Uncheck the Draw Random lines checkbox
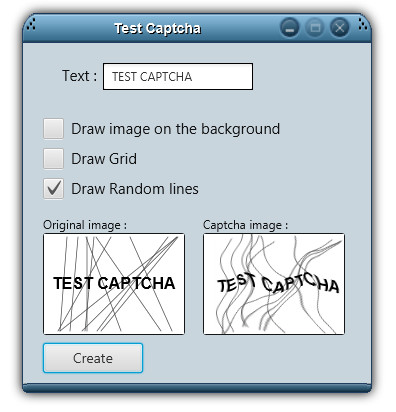 coord(53,189)
